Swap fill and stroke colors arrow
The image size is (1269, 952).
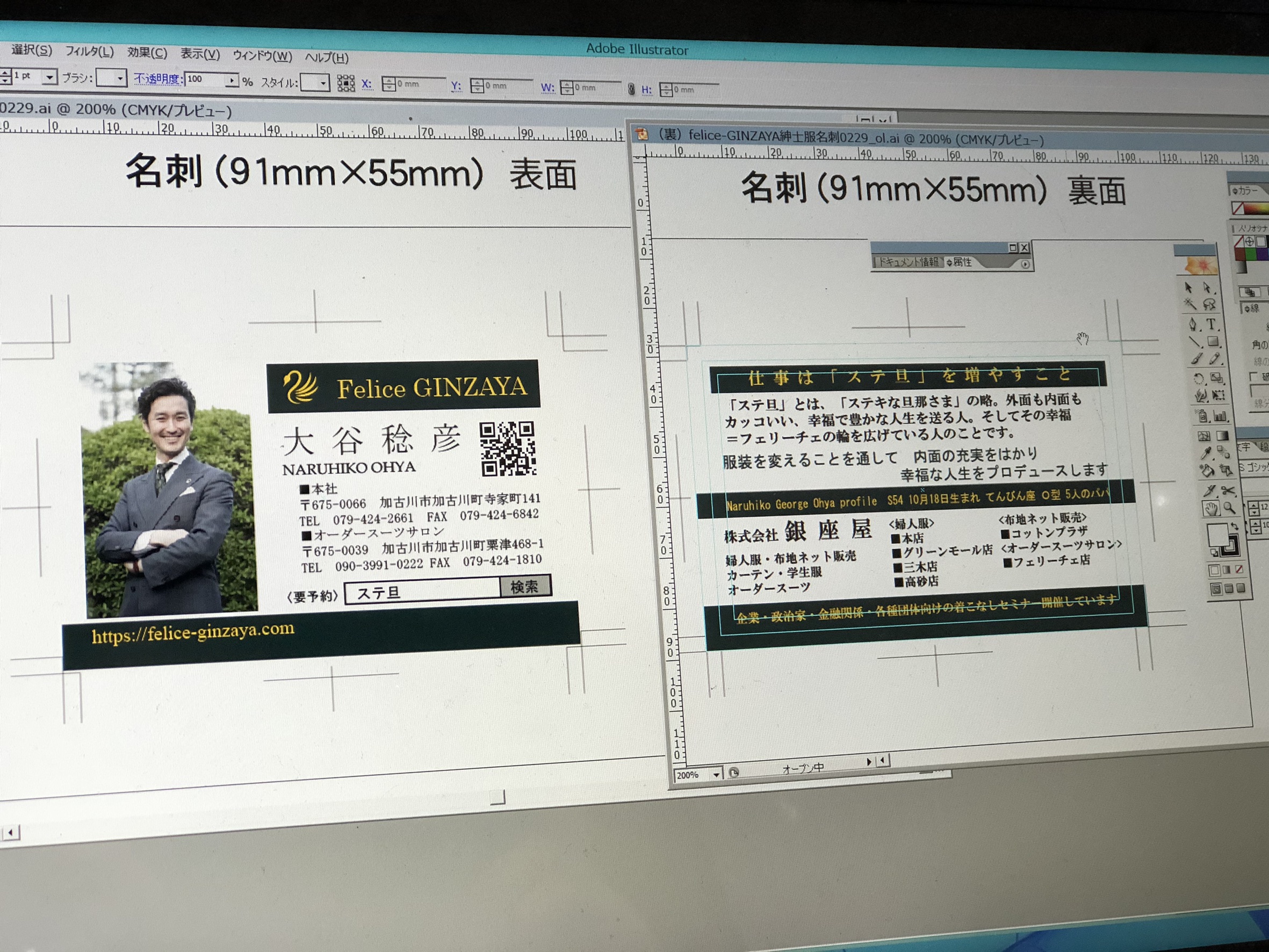(1235, 526)
